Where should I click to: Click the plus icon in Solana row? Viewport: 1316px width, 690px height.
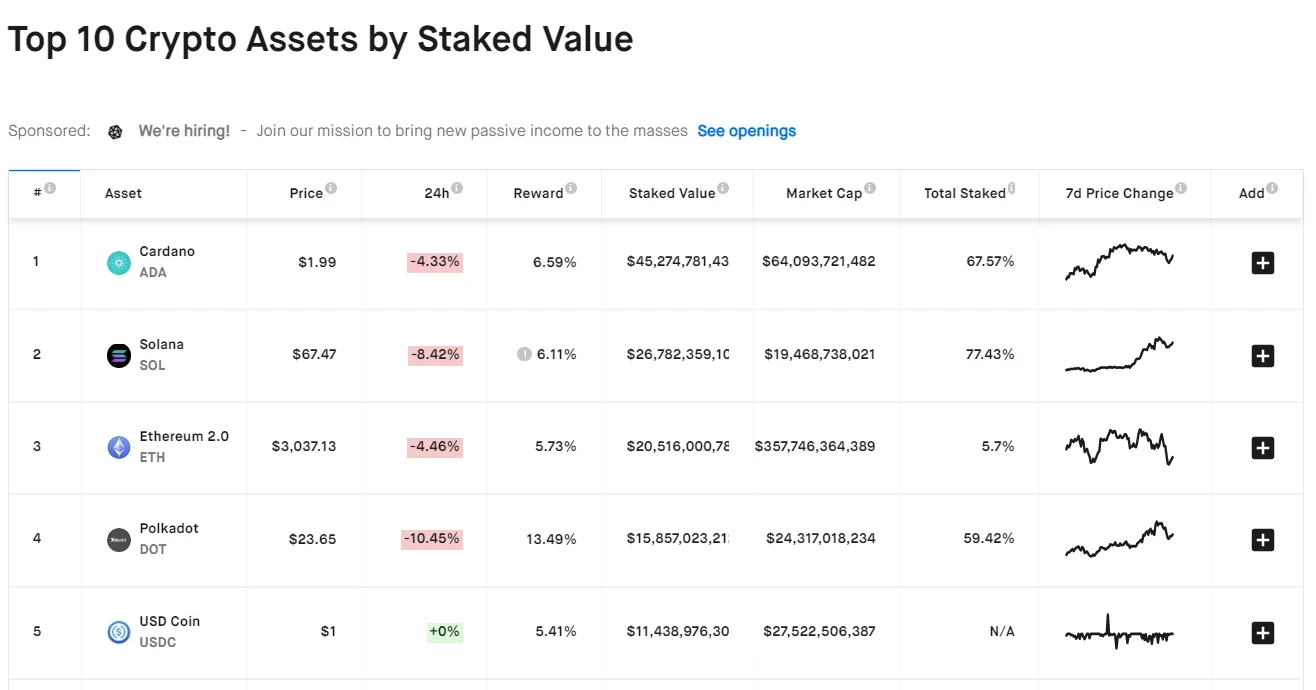tap(1263, 355)
